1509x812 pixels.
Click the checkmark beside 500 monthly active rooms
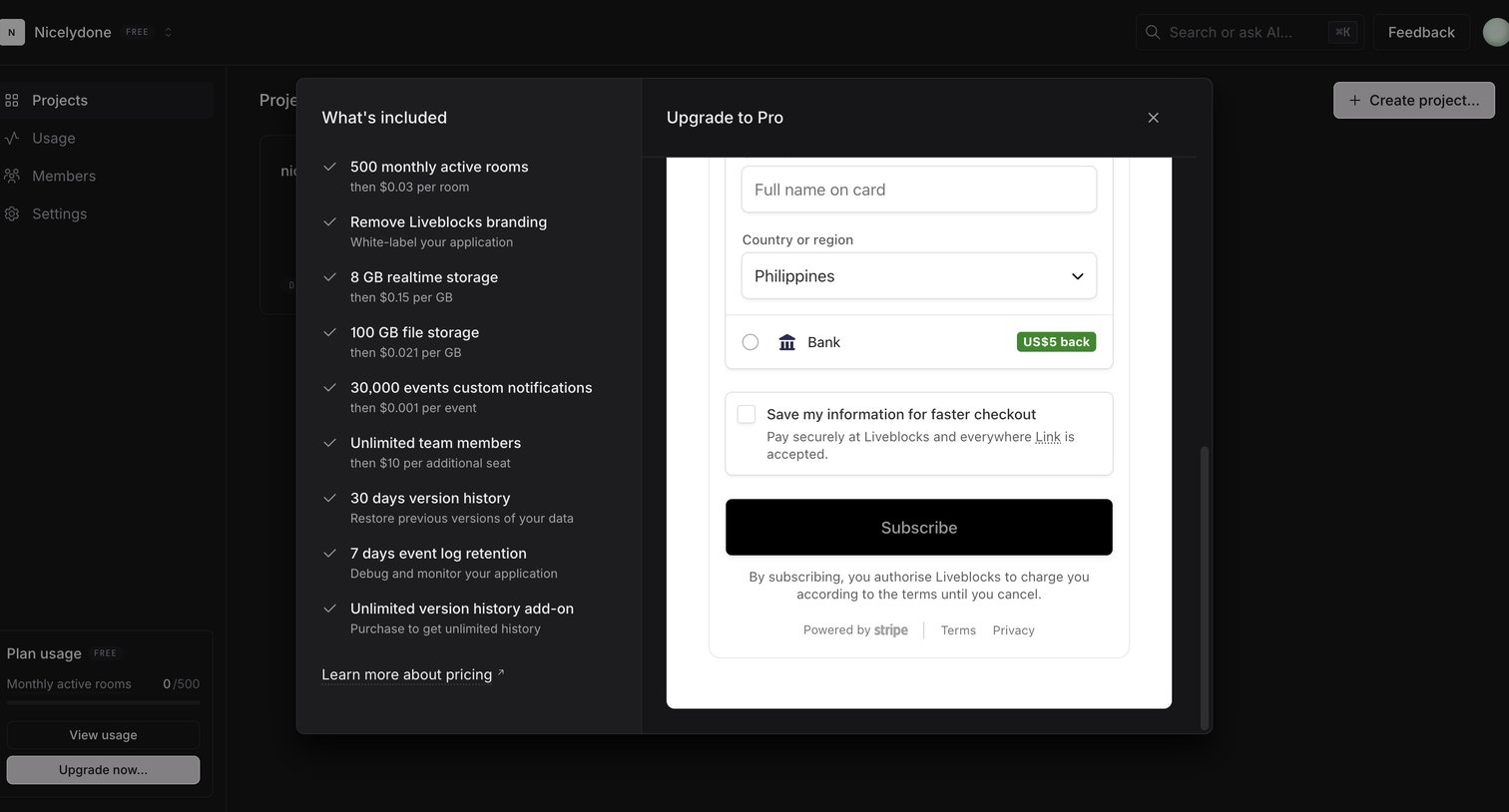[330, 167]
